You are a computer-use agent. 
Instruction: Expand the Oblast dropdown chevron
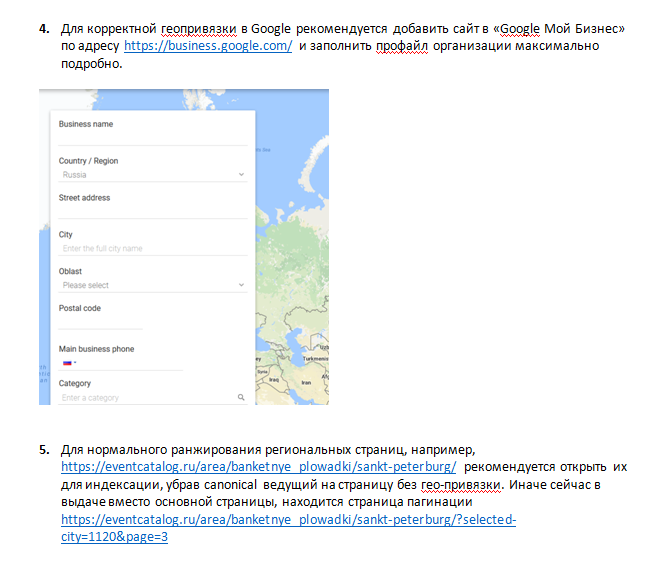pyautogui.click(x=241, y=285)
